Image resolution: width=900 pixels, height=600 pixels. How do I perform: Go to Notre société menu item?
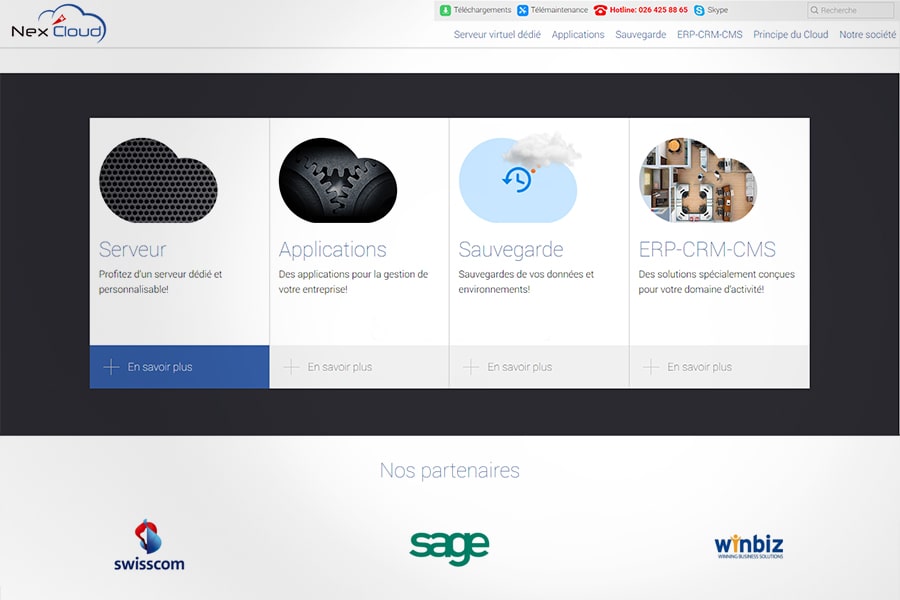click(867, 34)
